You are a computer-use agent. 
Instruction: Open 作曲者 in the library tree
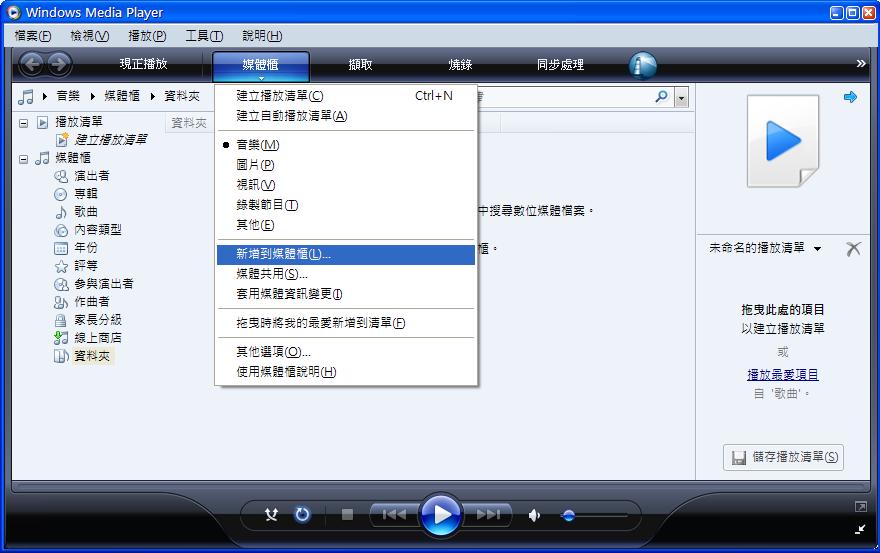coord(92,301)
